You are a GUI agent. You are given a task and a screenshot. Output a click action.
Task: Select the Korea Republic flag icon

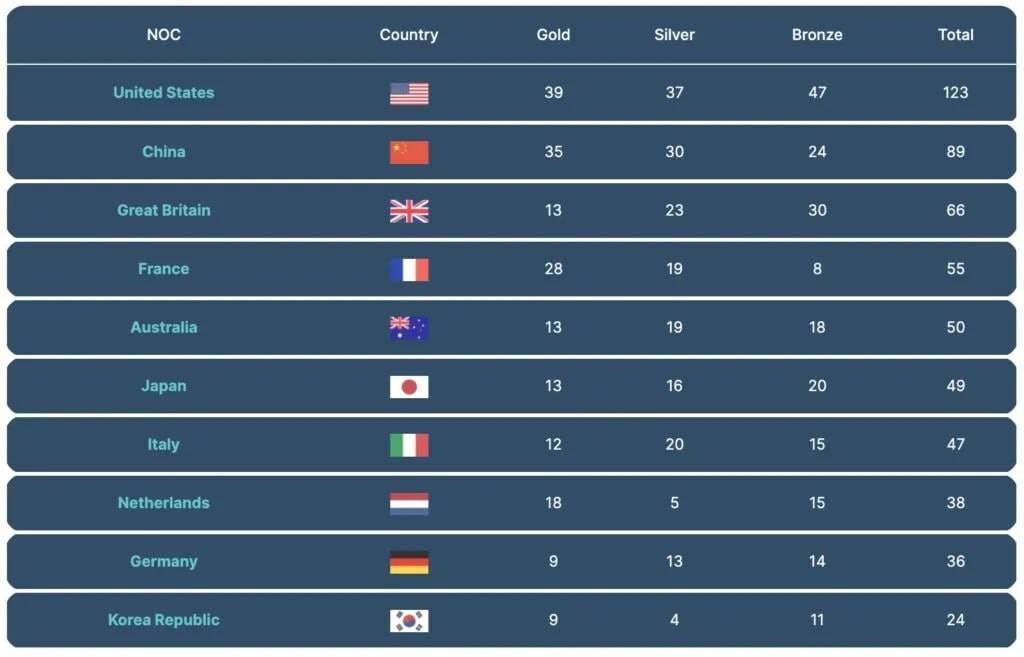tap(409, 620)
